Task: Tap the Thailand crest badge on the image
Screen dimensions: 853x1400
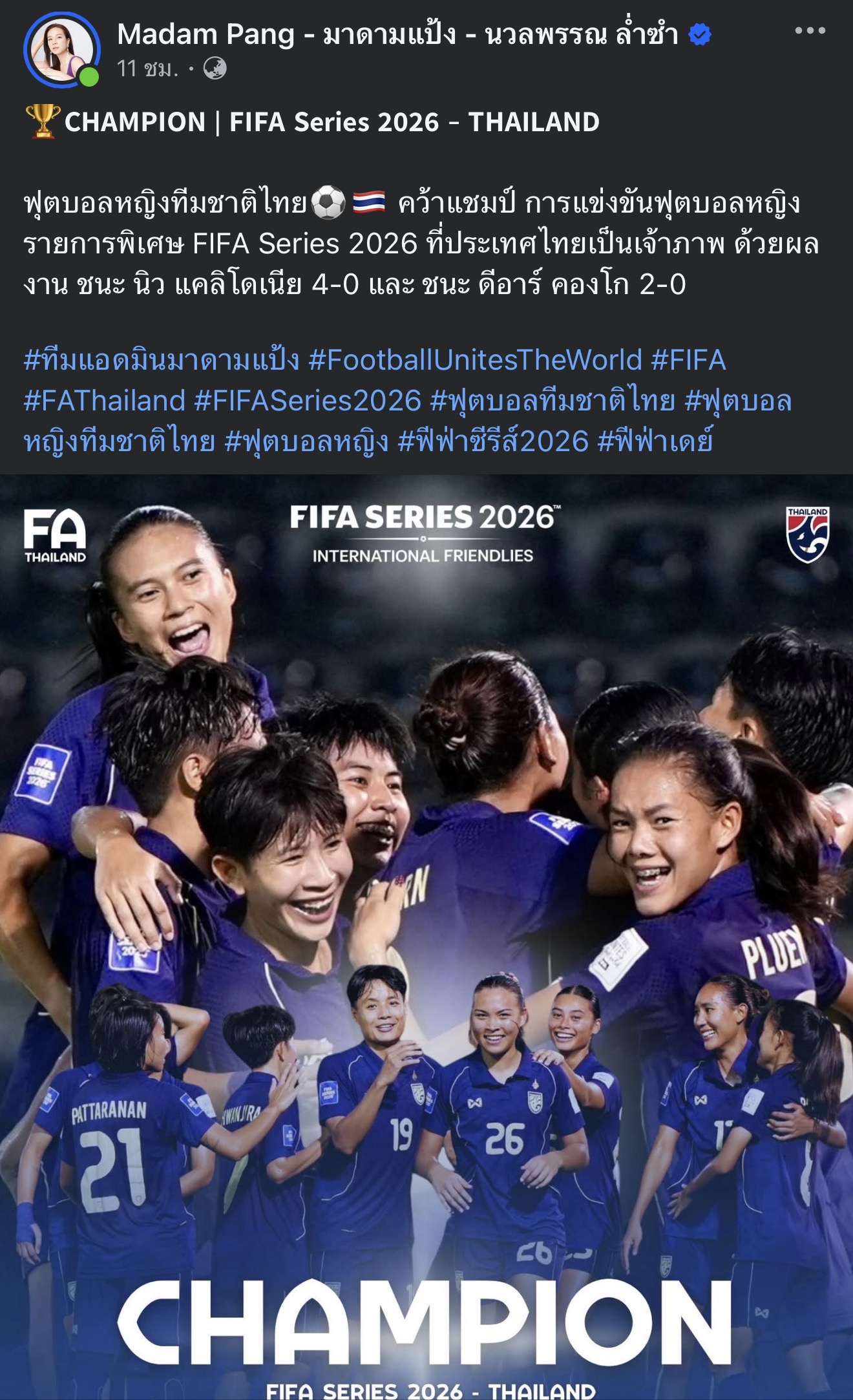Action: point(807,535)
